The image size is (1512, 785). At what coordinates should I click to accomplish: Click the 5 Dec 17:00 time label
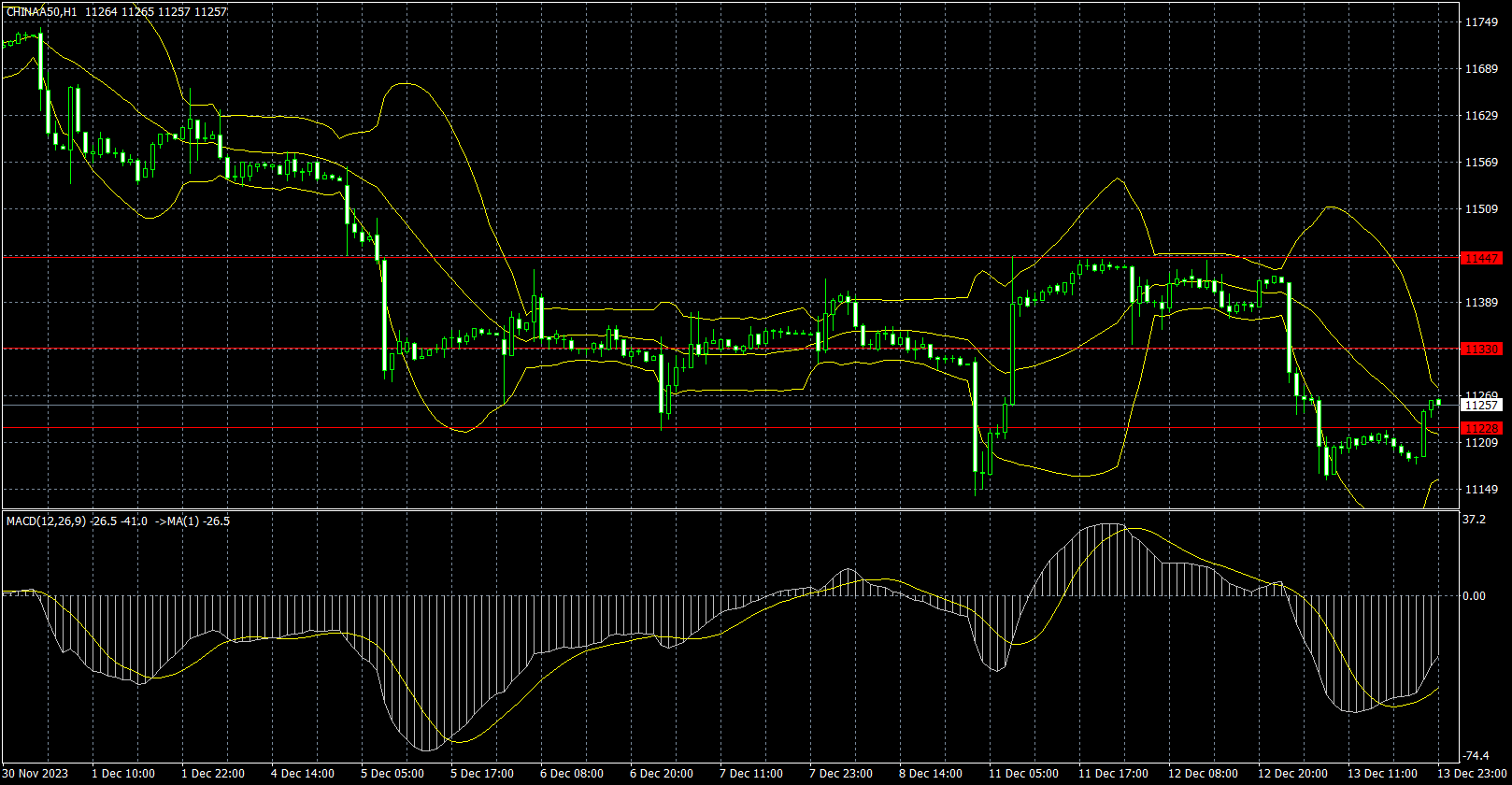482,773
